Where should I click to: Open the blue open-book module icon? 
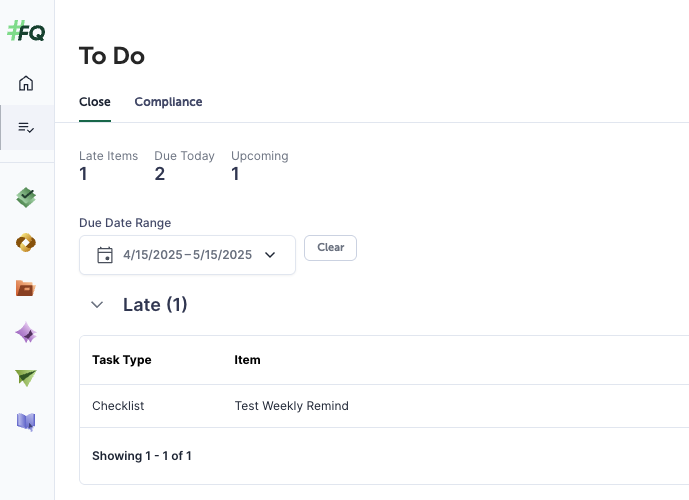(27, 421)
